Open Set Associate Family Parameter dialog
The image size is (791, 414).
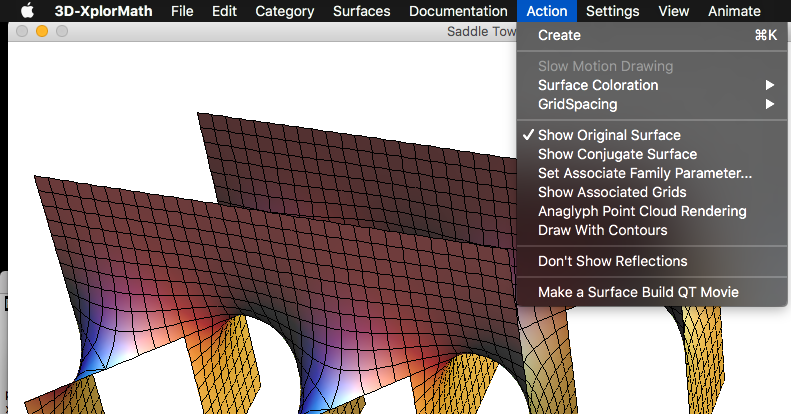(652, 173)
